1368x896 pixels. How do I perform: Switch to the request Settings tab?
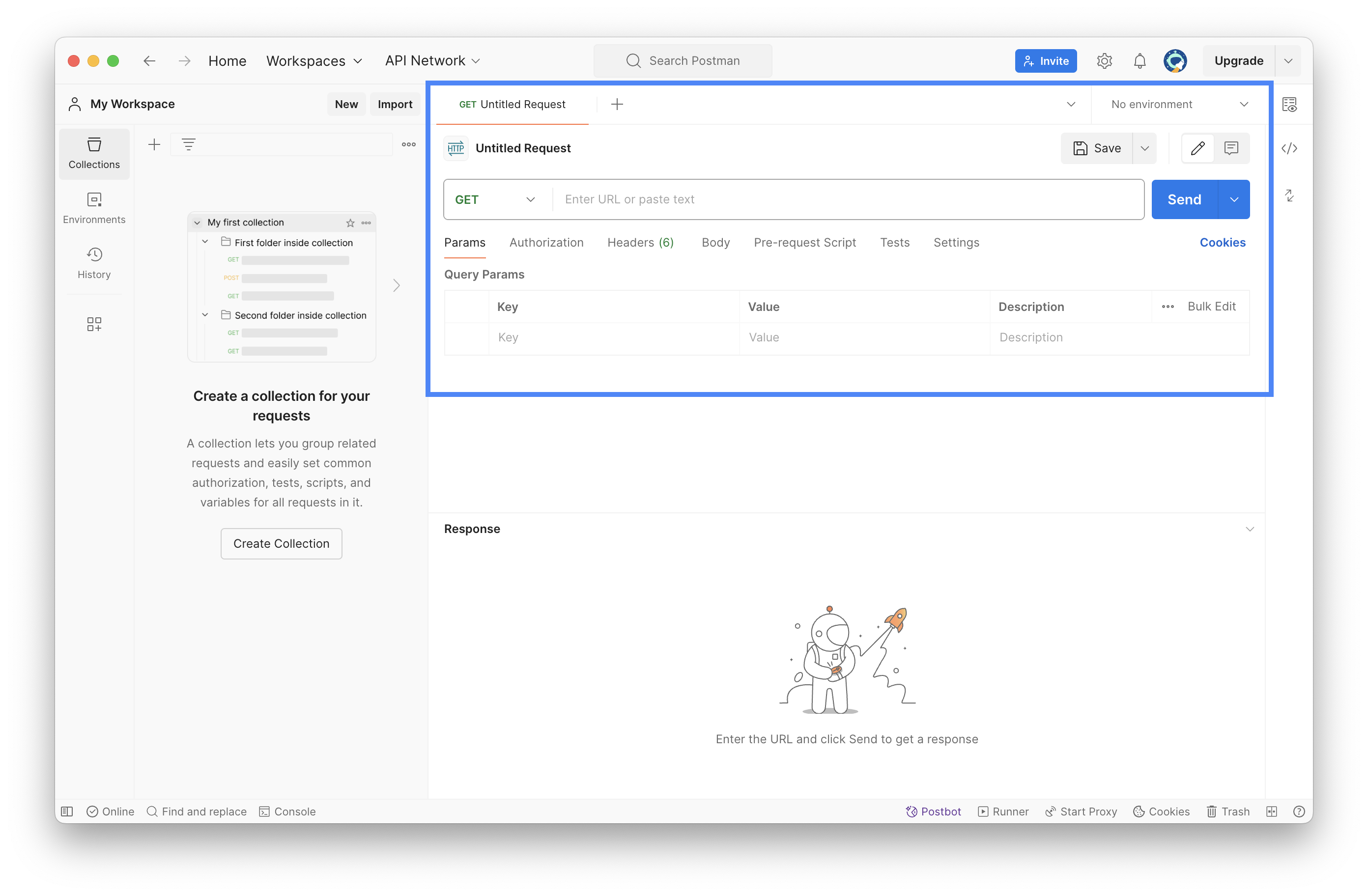(x=956, y=243)
